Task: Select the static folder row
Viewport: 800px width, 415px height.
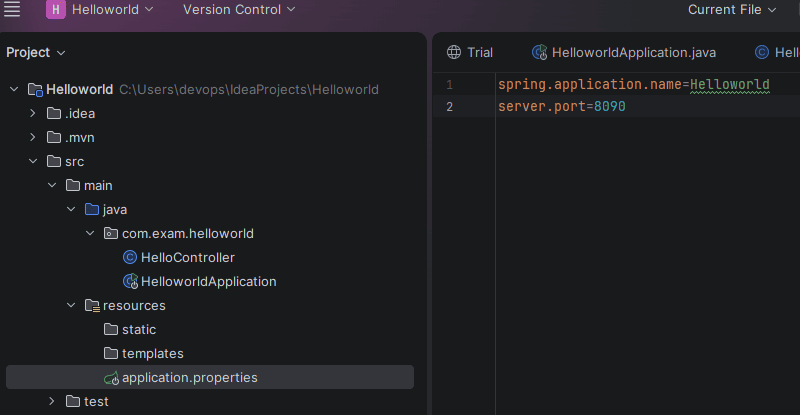Action: [210, 329]
